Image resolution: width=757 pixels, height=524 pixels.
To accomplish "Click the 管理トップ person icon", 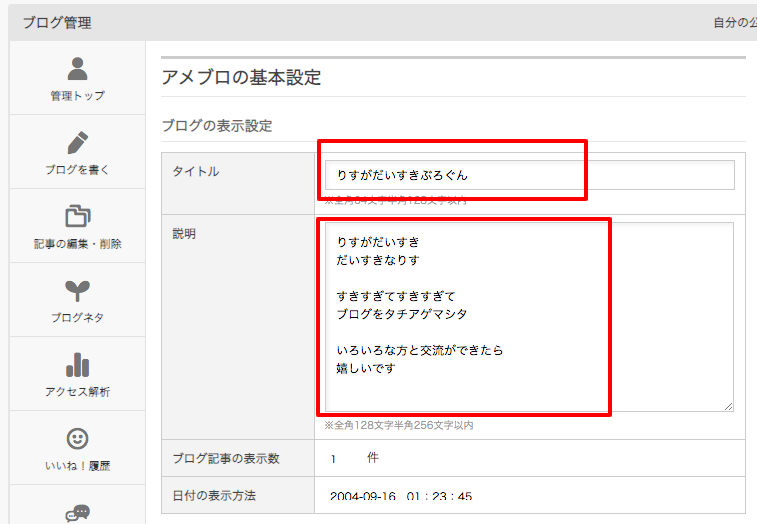I will [x=77, y=68].
